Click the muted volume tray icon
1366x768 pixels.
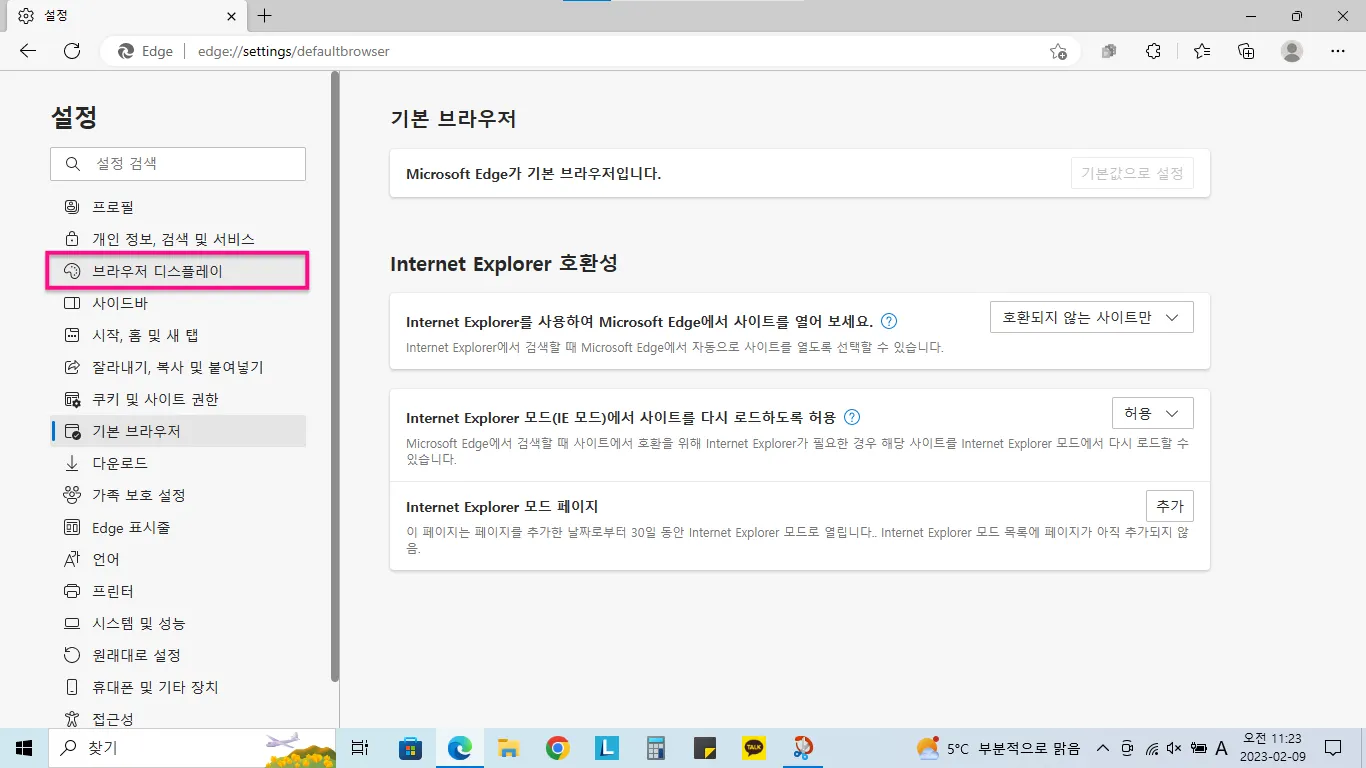point(1174,748)
